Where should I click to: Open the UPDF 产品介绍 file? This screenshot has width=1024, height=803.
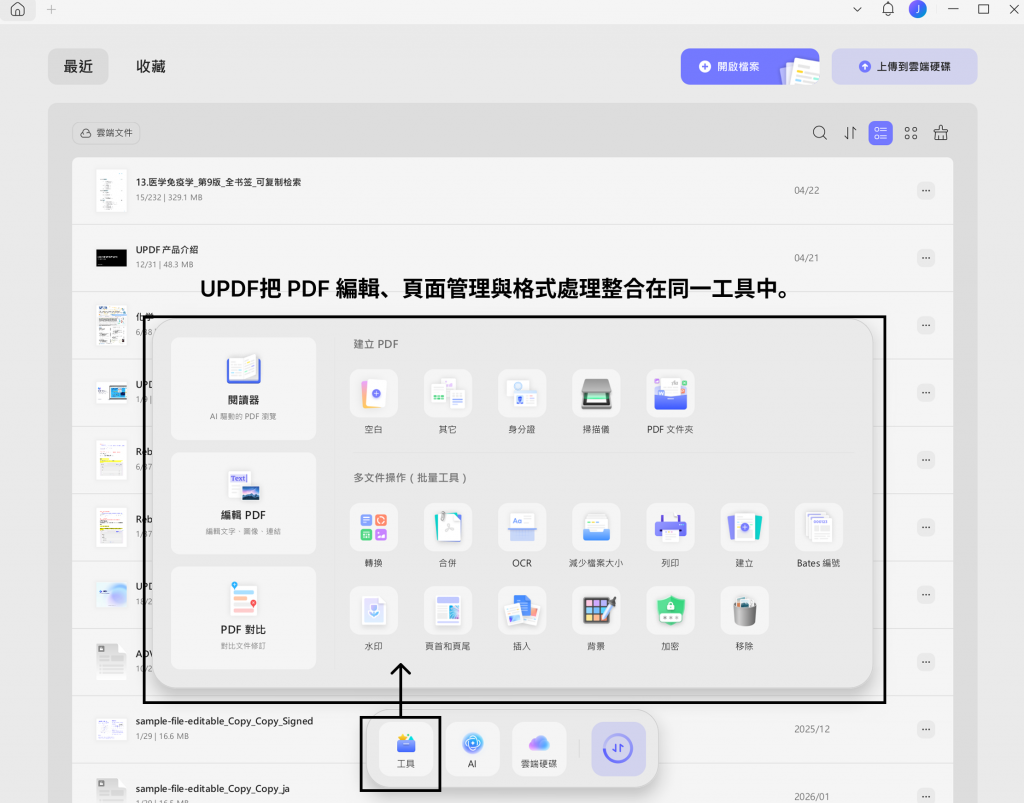point(513,258)
